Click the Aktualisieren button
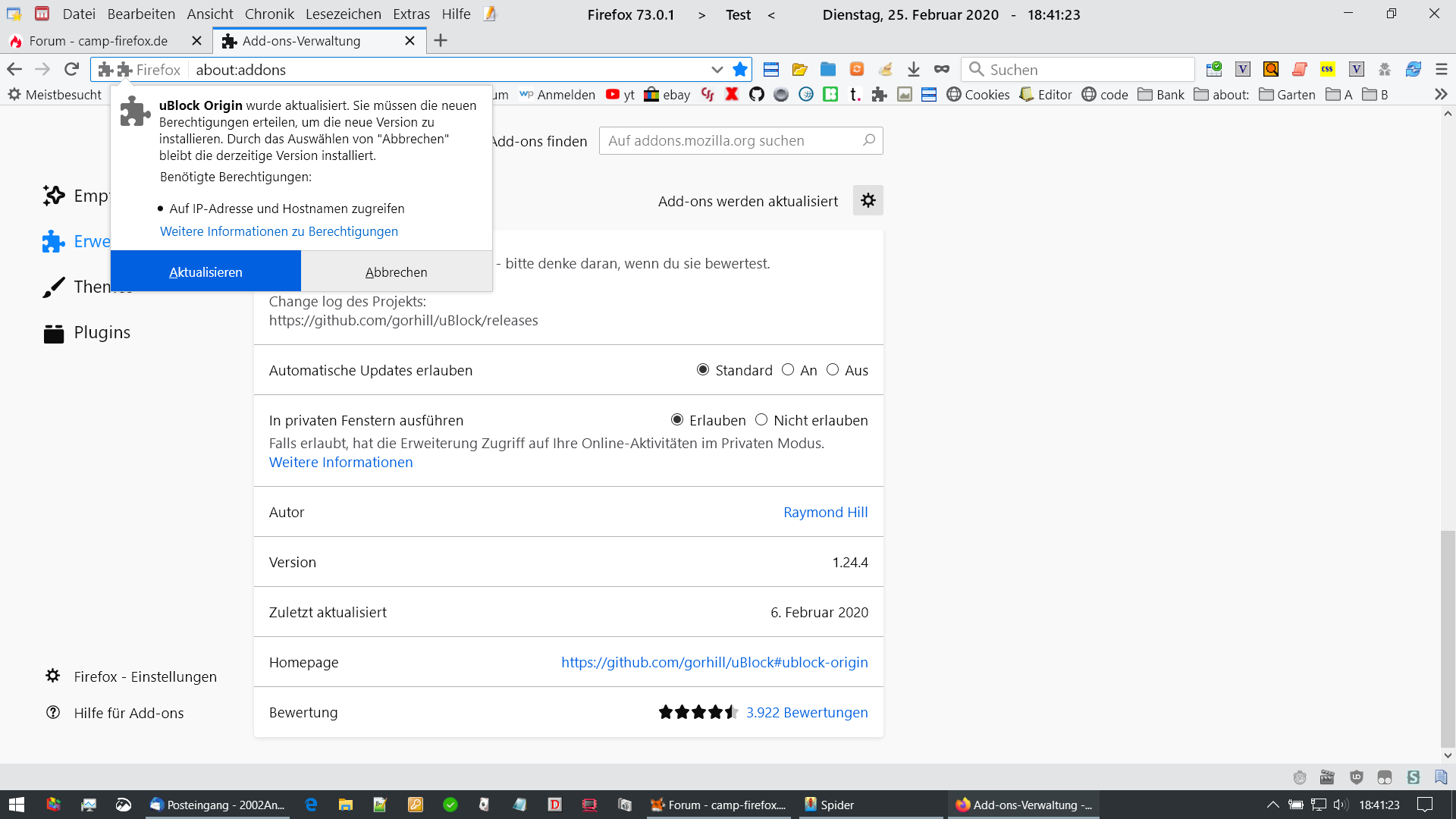1456x819 pixels. point(206,272)
